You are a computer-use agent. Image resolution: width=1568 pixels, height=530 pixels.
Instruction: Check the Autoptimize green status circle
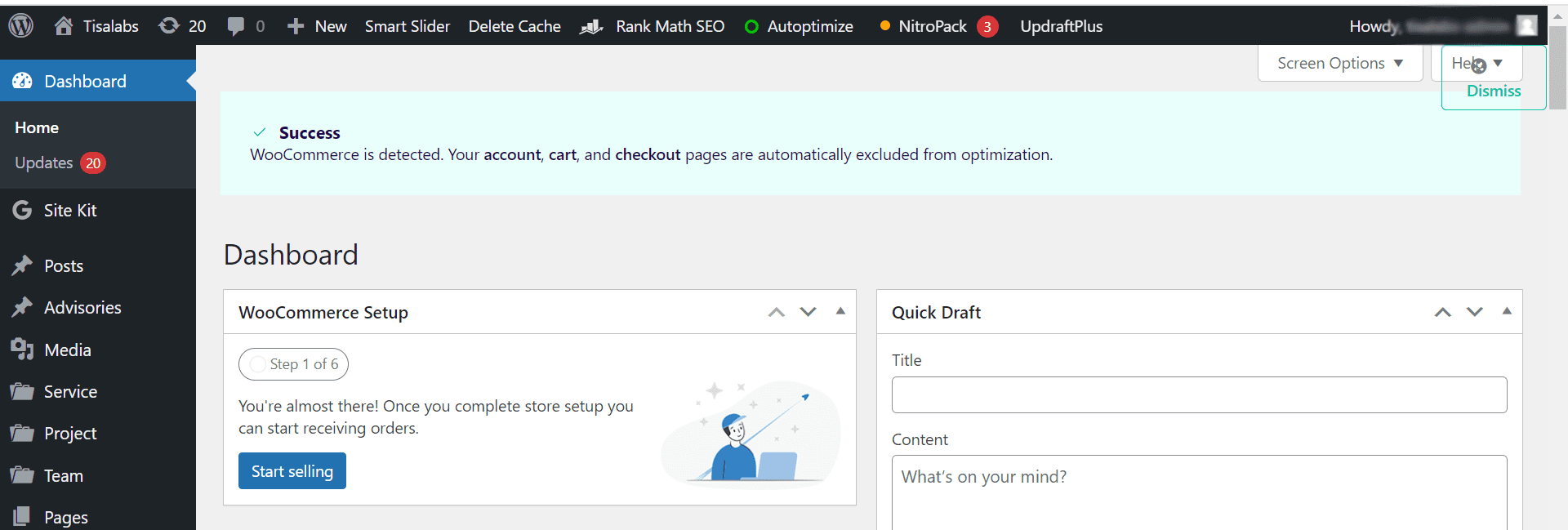751,27
